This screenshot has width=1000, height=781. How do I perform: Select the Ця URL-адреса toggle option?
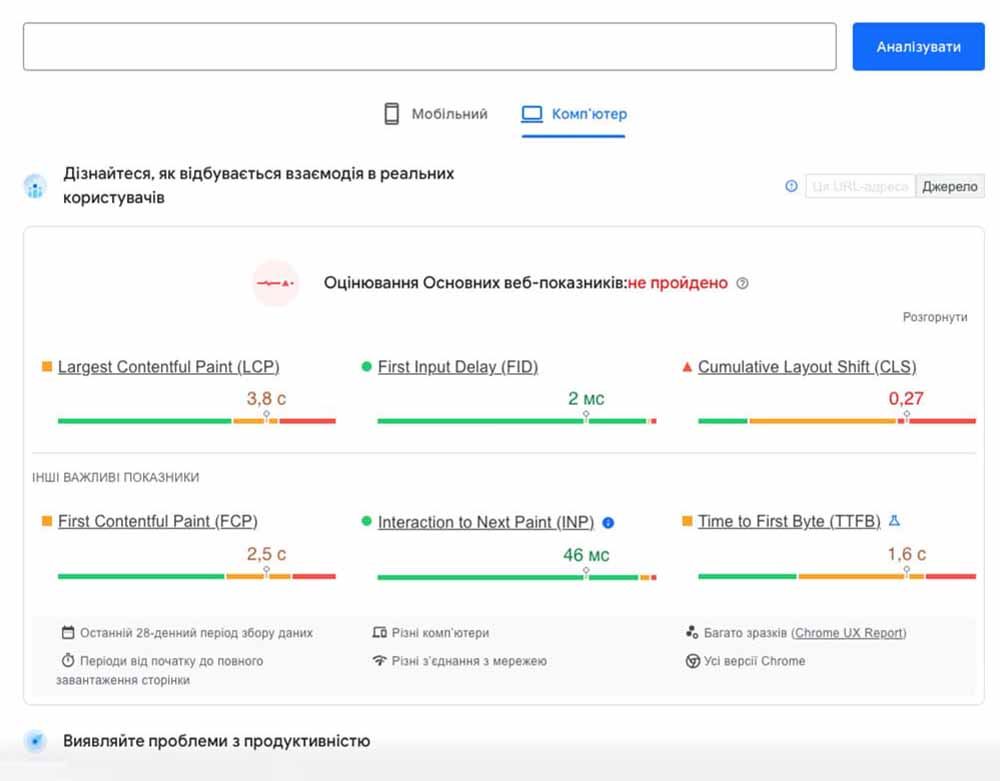[x=859, y=186]
